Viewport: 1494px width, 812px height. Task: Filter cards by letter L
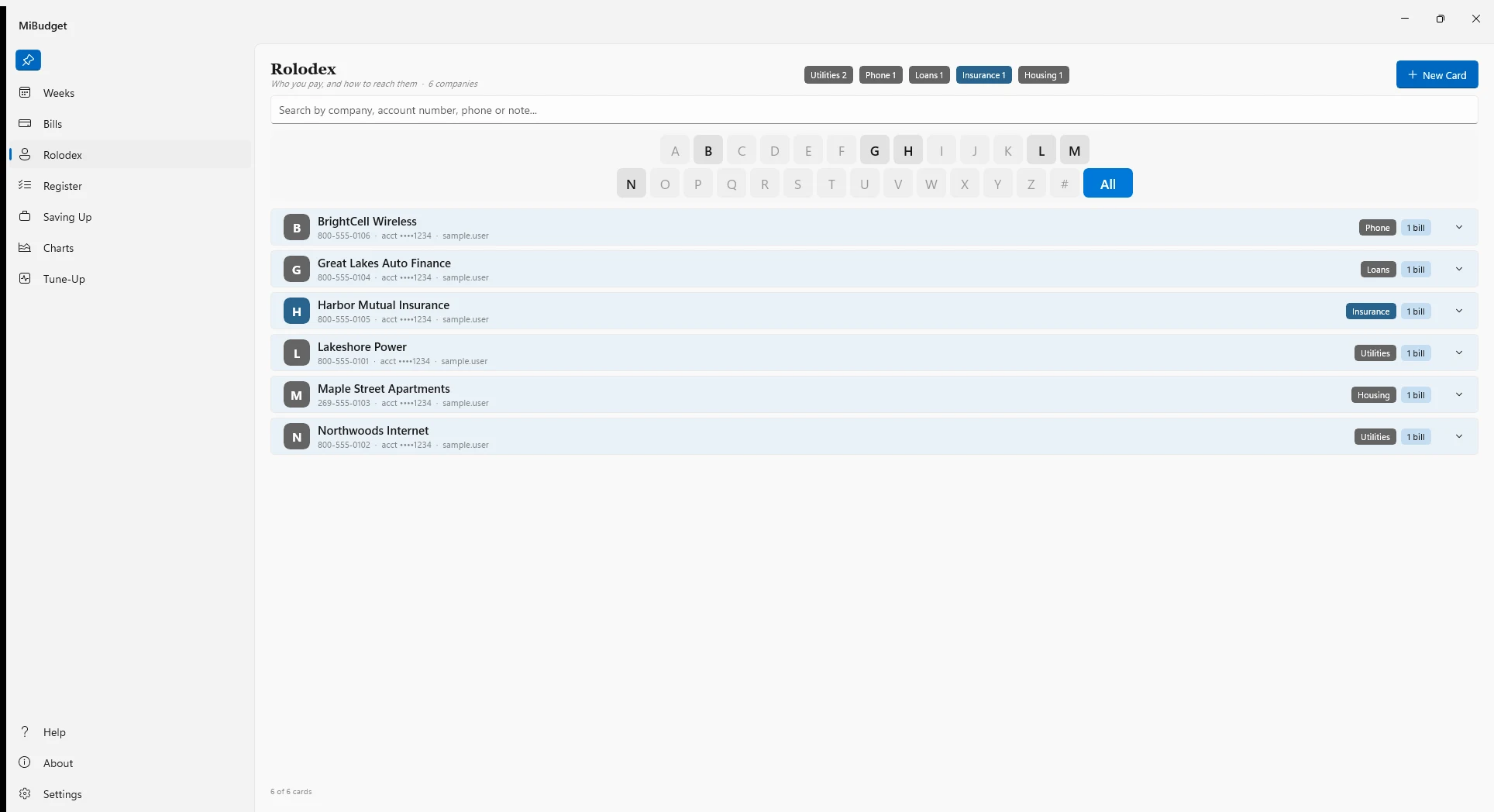click(x=1041, y=150)
